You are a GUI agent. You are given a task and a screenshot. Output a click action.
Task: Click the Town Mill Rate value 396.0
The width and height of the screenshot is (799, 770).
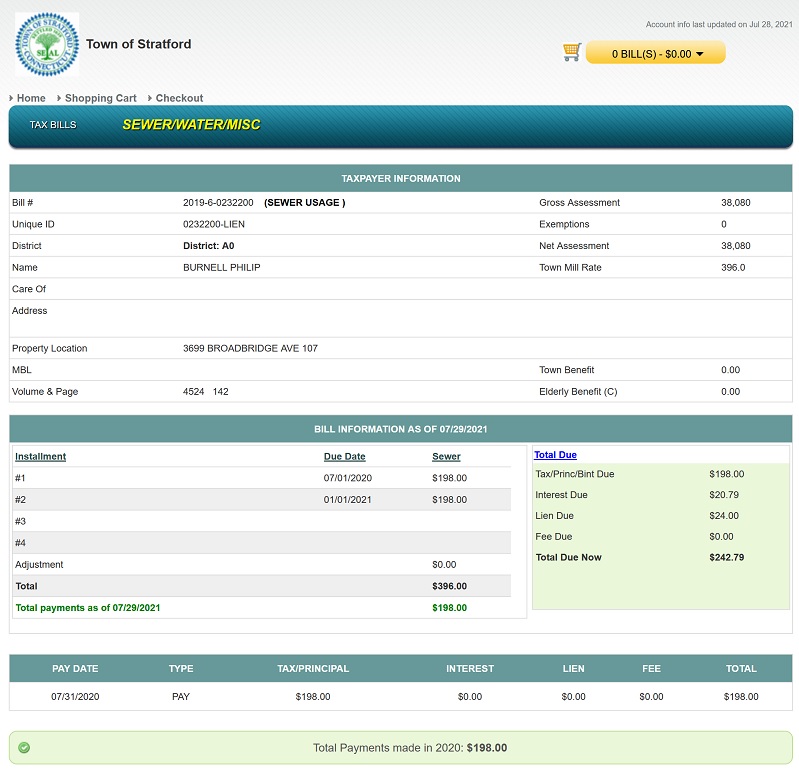pyautogui.click(x=733, y=268)
